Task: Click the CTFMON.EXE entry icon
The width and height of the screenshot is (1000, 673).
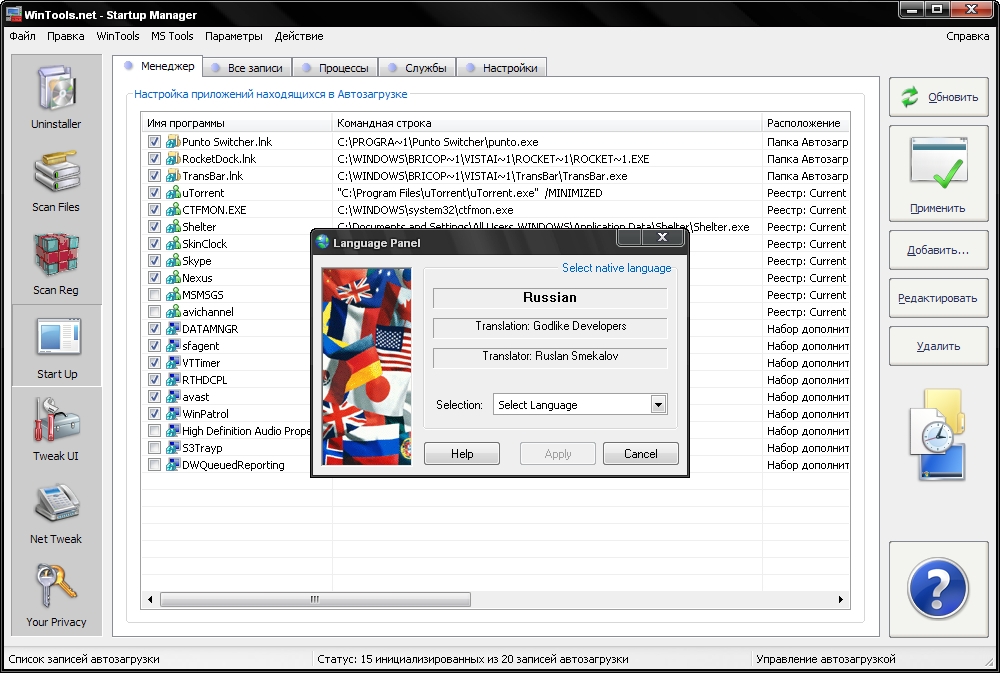Action: 173,210
